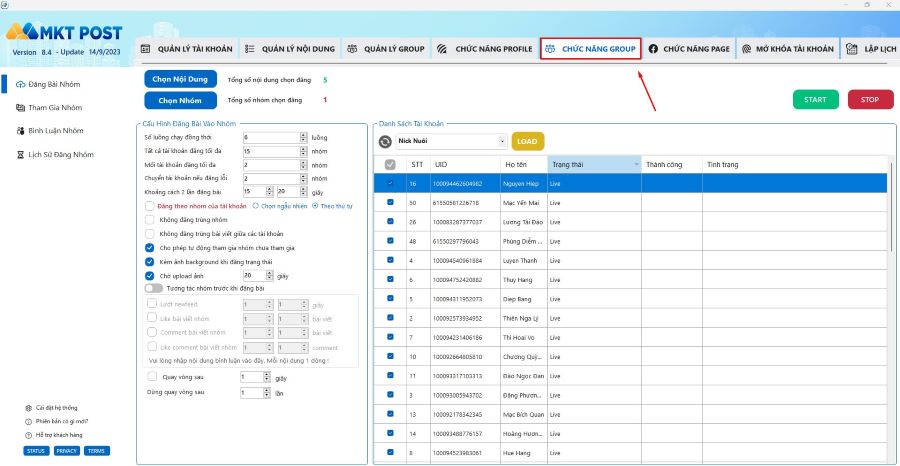
Task: Select Chọn ngẫu nhiên radio option
Action: coord(255,206)
